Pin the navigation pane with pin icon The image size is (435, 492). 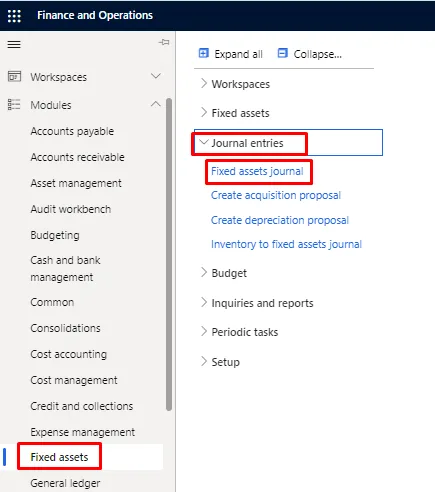[164, 42]
